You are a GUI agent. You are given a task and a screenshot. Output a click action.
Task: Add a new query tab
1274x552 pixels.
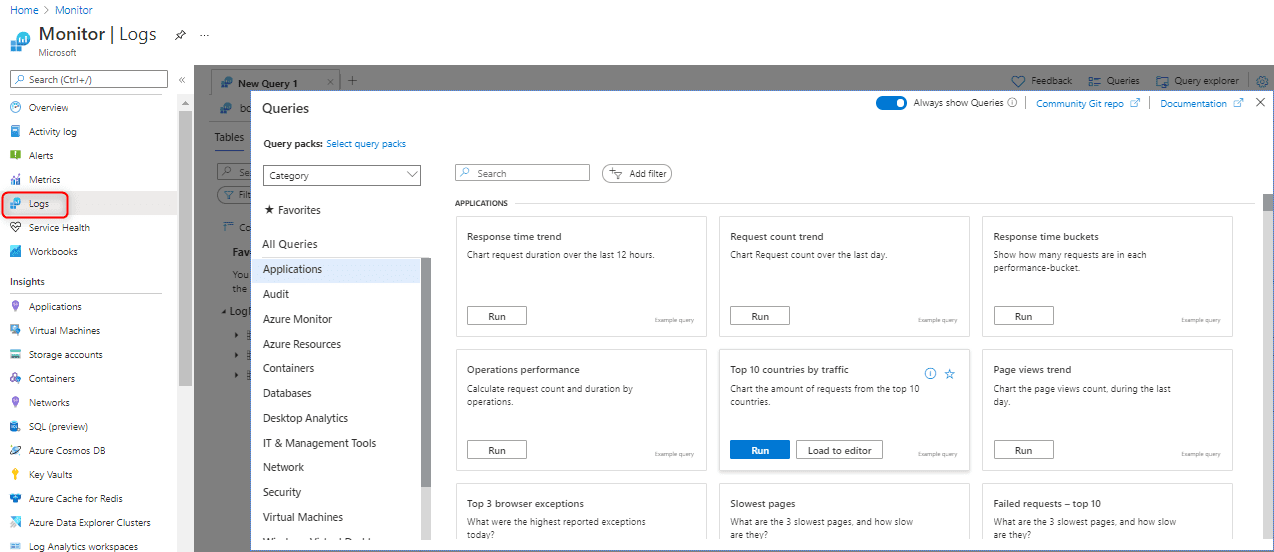click(x=352, y=81)
